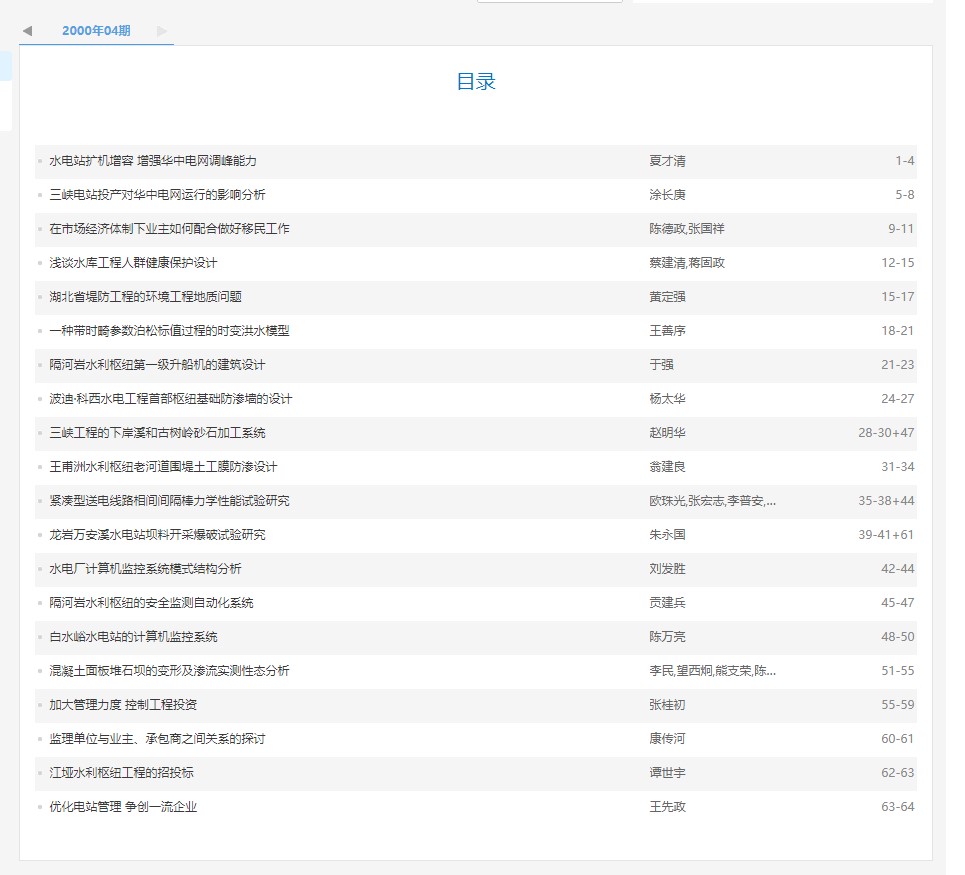
Task: Open article 水电站扩机增容 增强华中电网调峰能力
Action: coord(153,161)
